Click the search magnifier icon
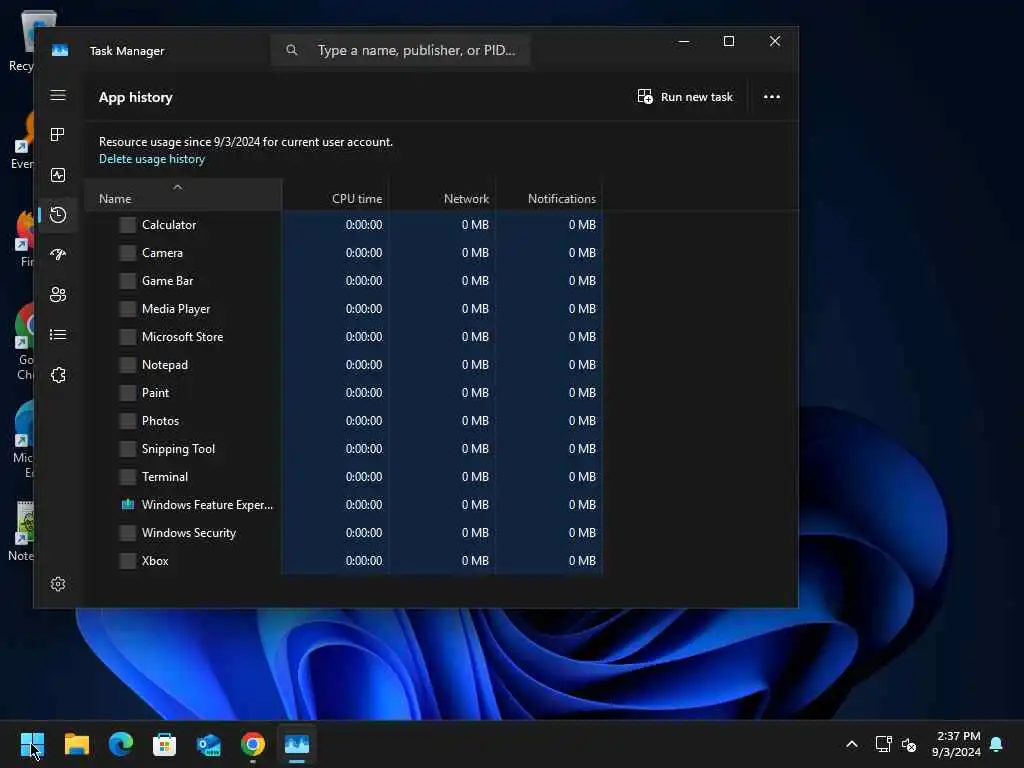 [x=292, y=50]
